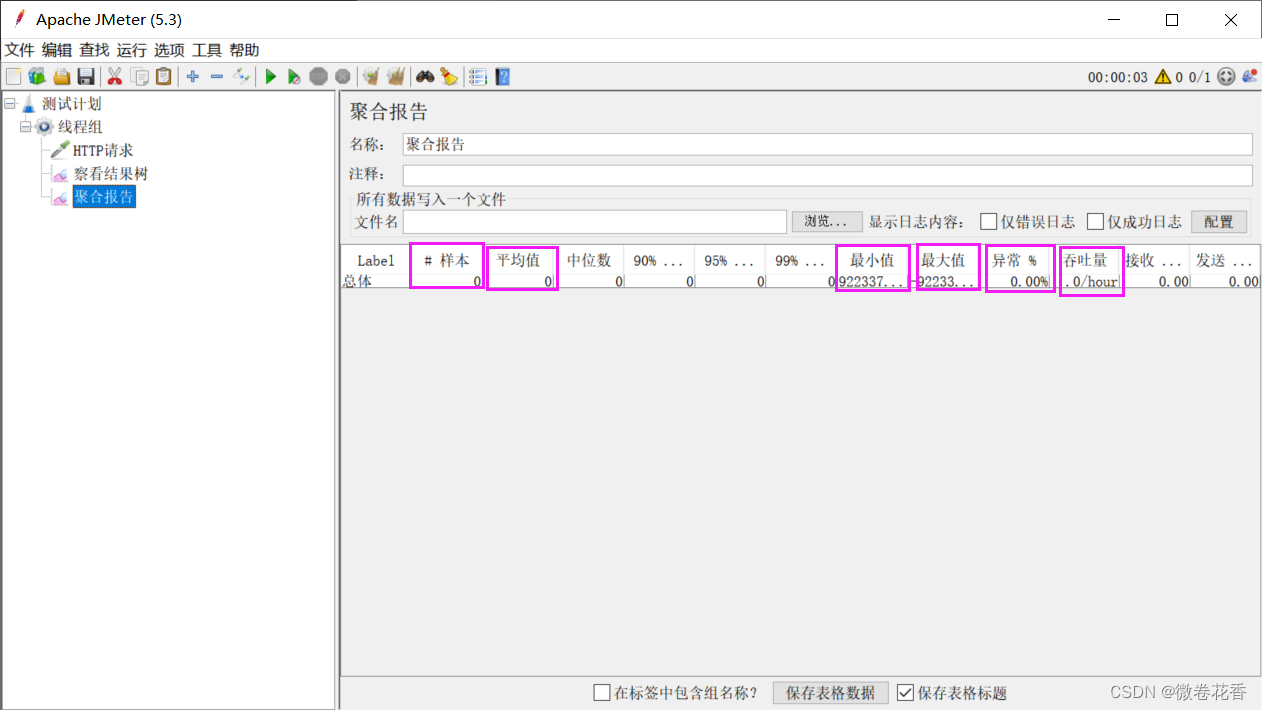Open the 选项 menu
Image resolution: width=1262 pixels, height=710 pixels.
click(169, 50)
